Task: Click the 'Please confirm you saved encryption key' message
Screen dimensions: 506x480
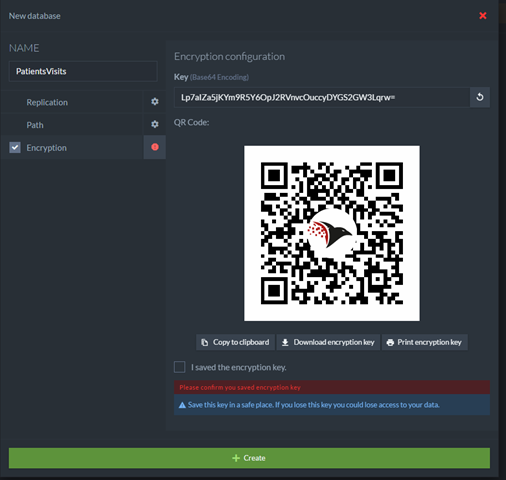Action: point(332,387)
